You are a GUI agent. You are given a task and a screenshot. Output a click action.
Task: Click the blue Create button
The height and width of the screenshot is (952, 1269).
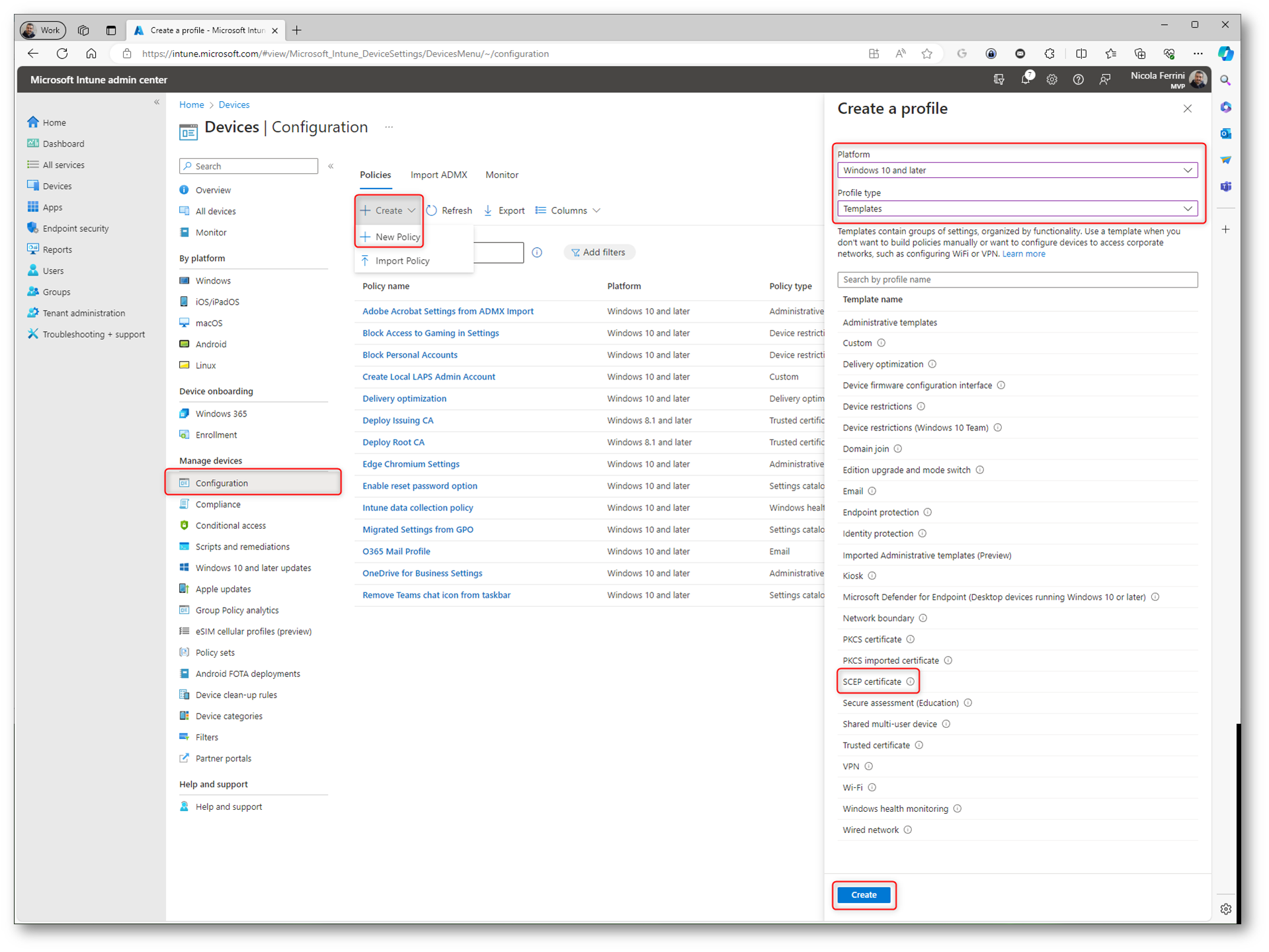(x=863, y=894)
